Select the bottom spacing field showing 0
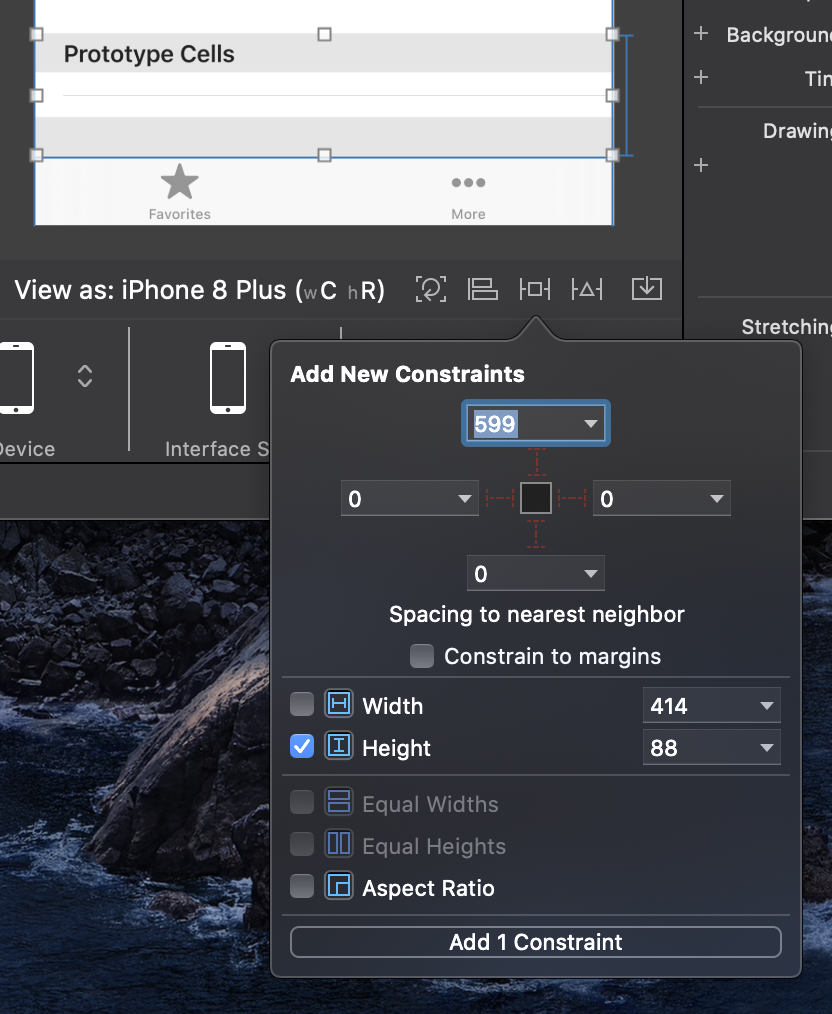 [x=536, y=573]
